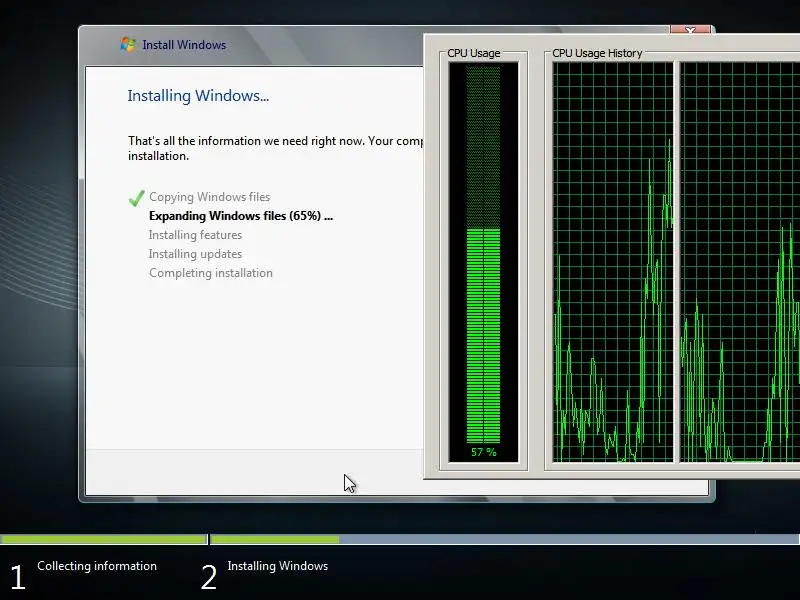Click the "Collecting information" stage label

97,566
